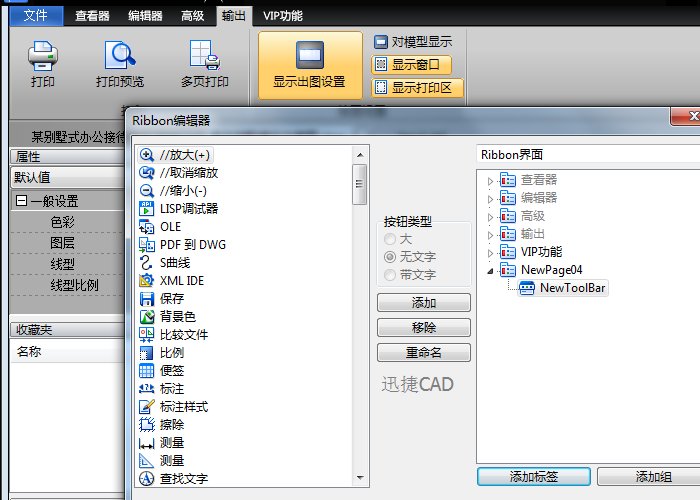The height and width of the screenshot is (500, 700).
Task: Expand 编辑器 tree node
Action: click(490, 199)
